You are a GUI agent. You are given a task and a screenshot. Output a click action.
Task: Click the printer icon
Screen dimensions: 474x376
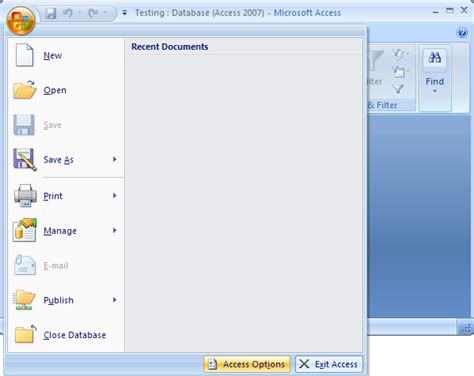25,196
